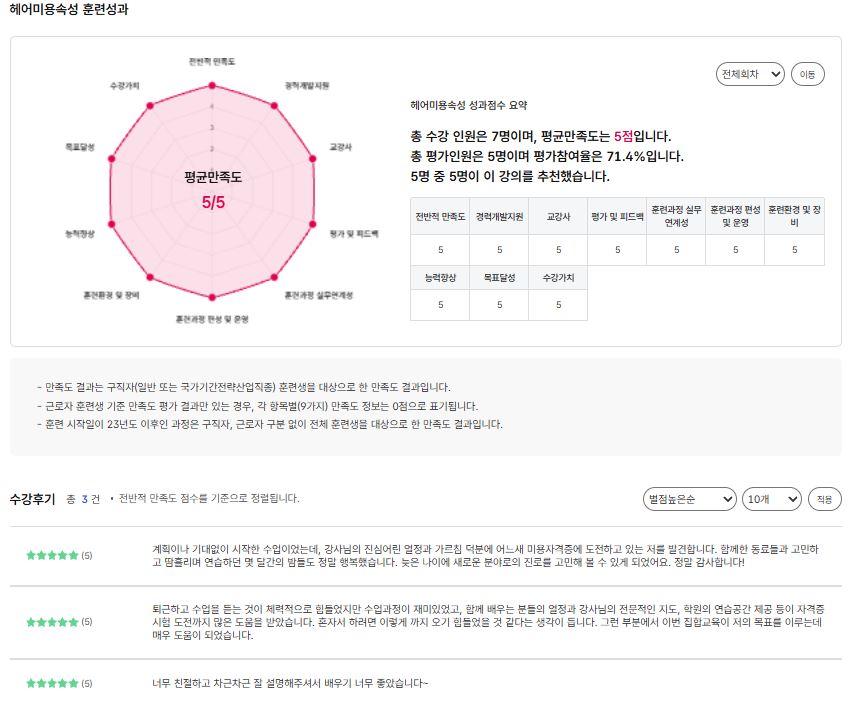Click the 적용 apply button

[824, 499]
